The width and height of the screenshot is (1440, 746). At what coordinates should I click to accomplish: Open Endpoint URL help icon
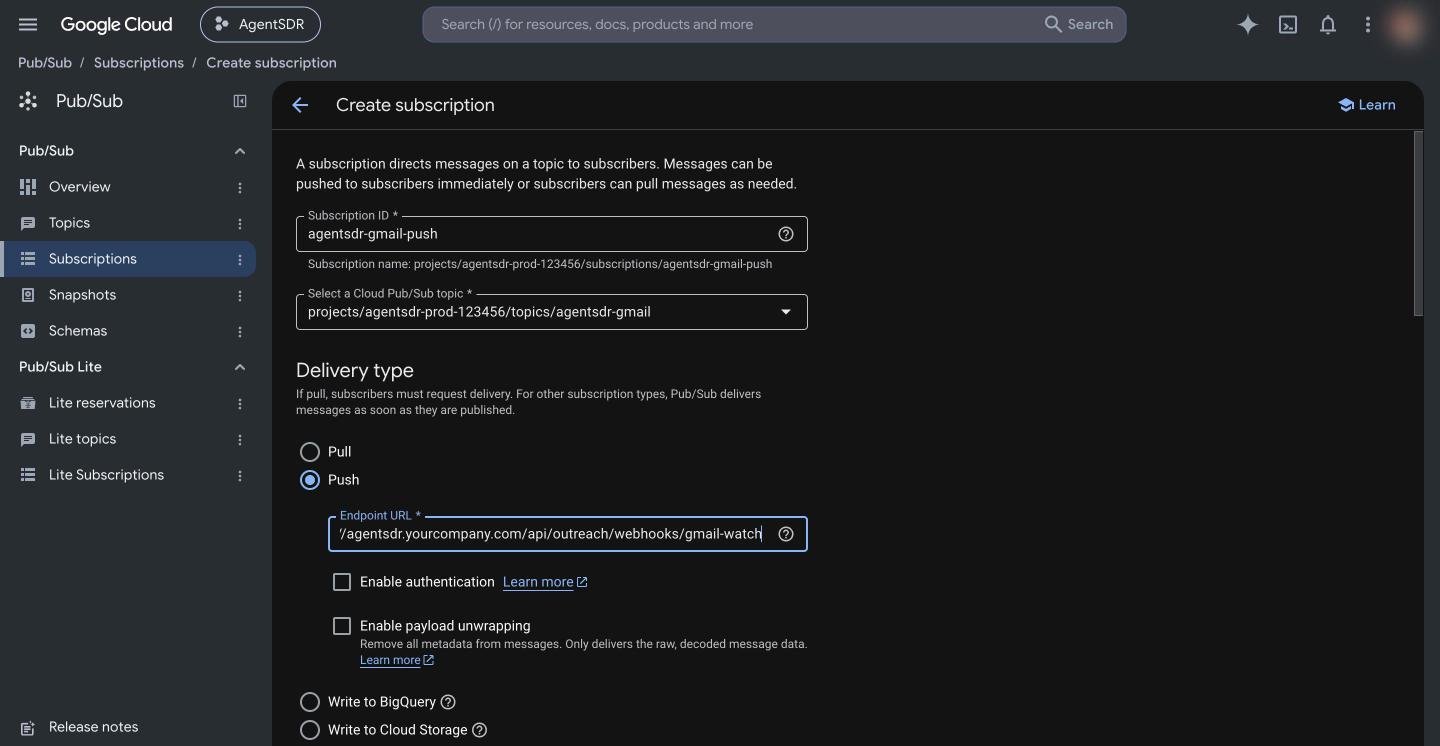[x=786, y=534]
